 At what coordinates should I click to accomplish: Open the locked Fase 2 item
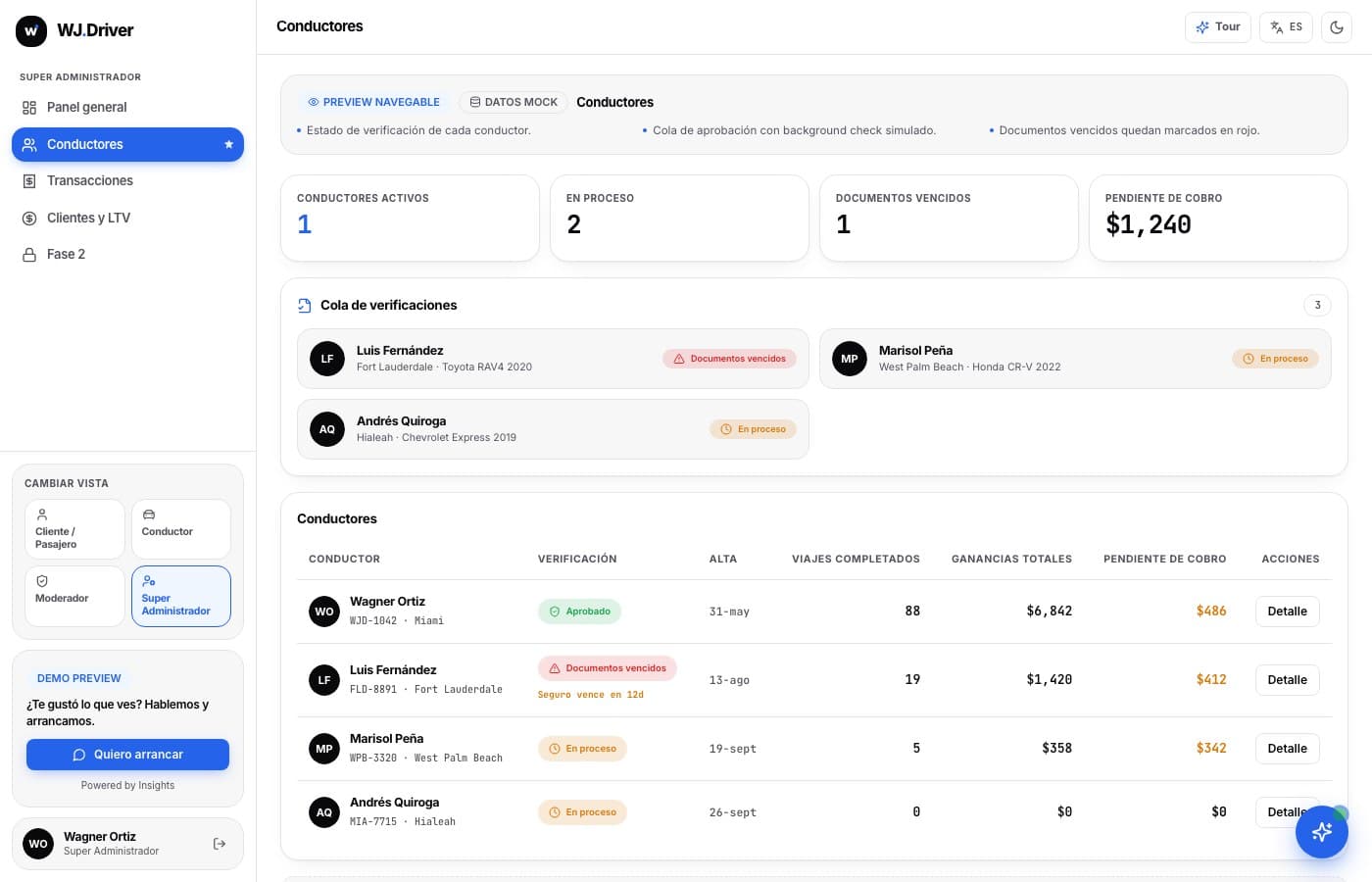click(x=127, y=255)
